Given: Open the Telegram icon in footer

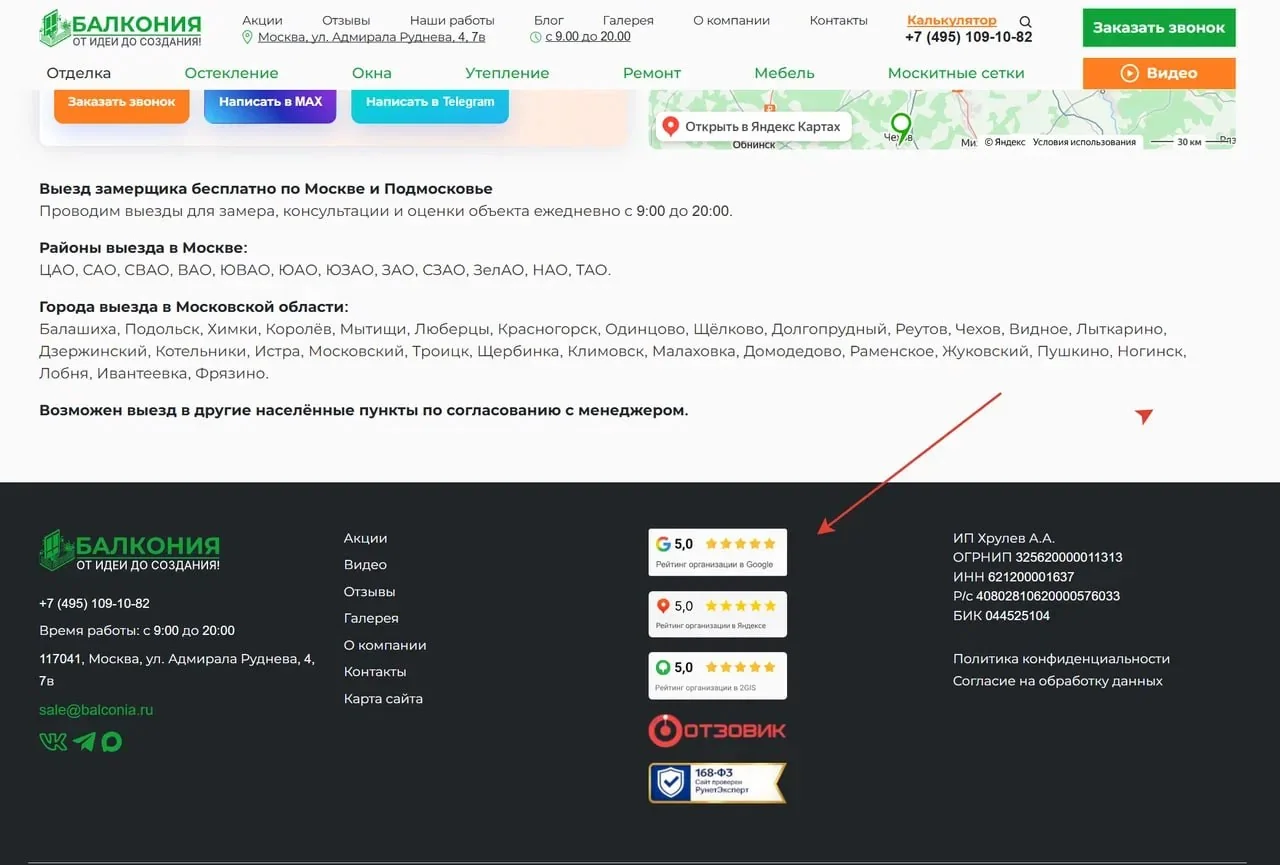Looking at the screenshot, I should point(84,741).
